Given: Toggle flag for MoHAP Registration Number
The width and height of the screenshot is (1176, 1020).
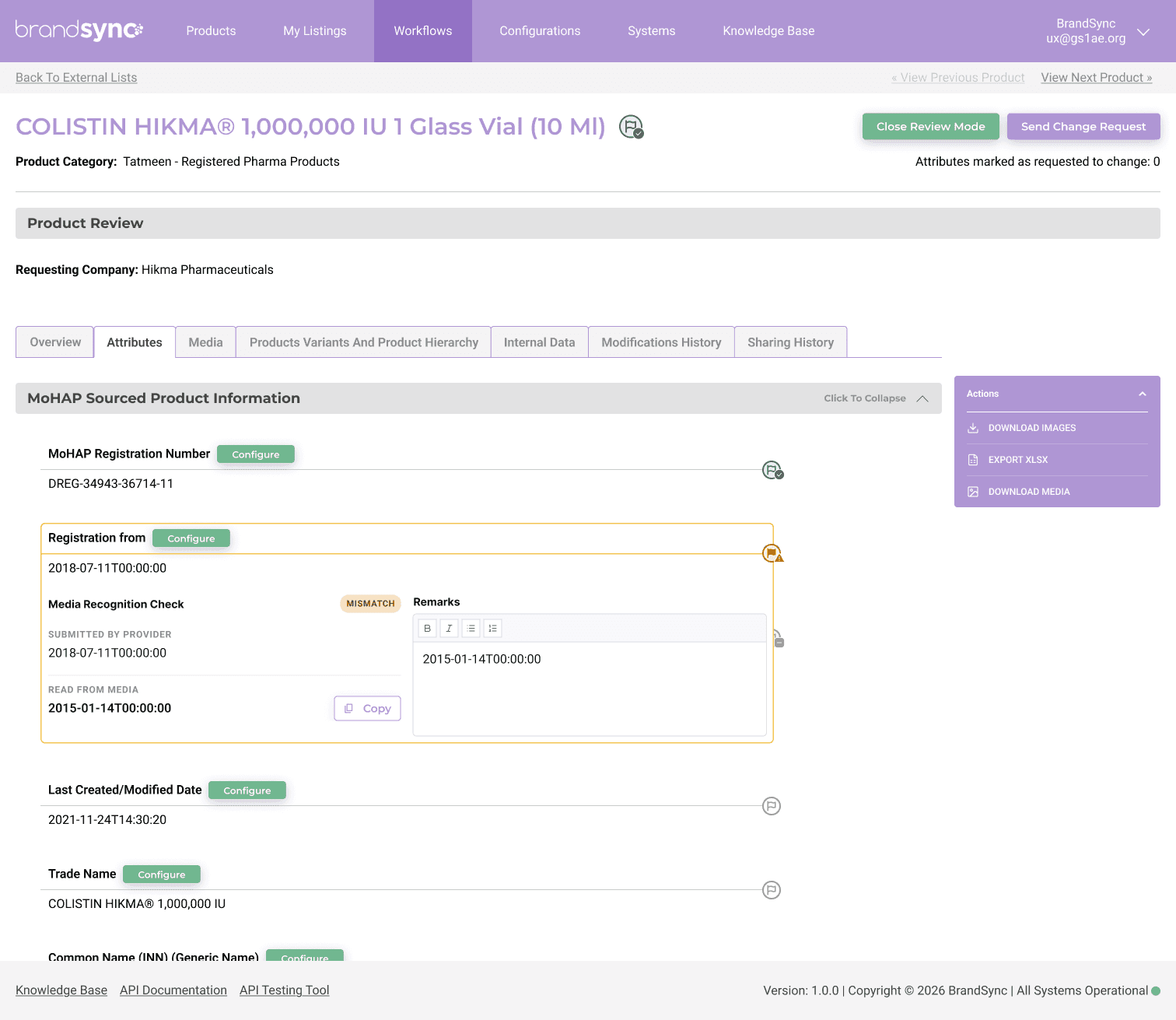Looking at the screenshot, I should [x=772, y=470].
